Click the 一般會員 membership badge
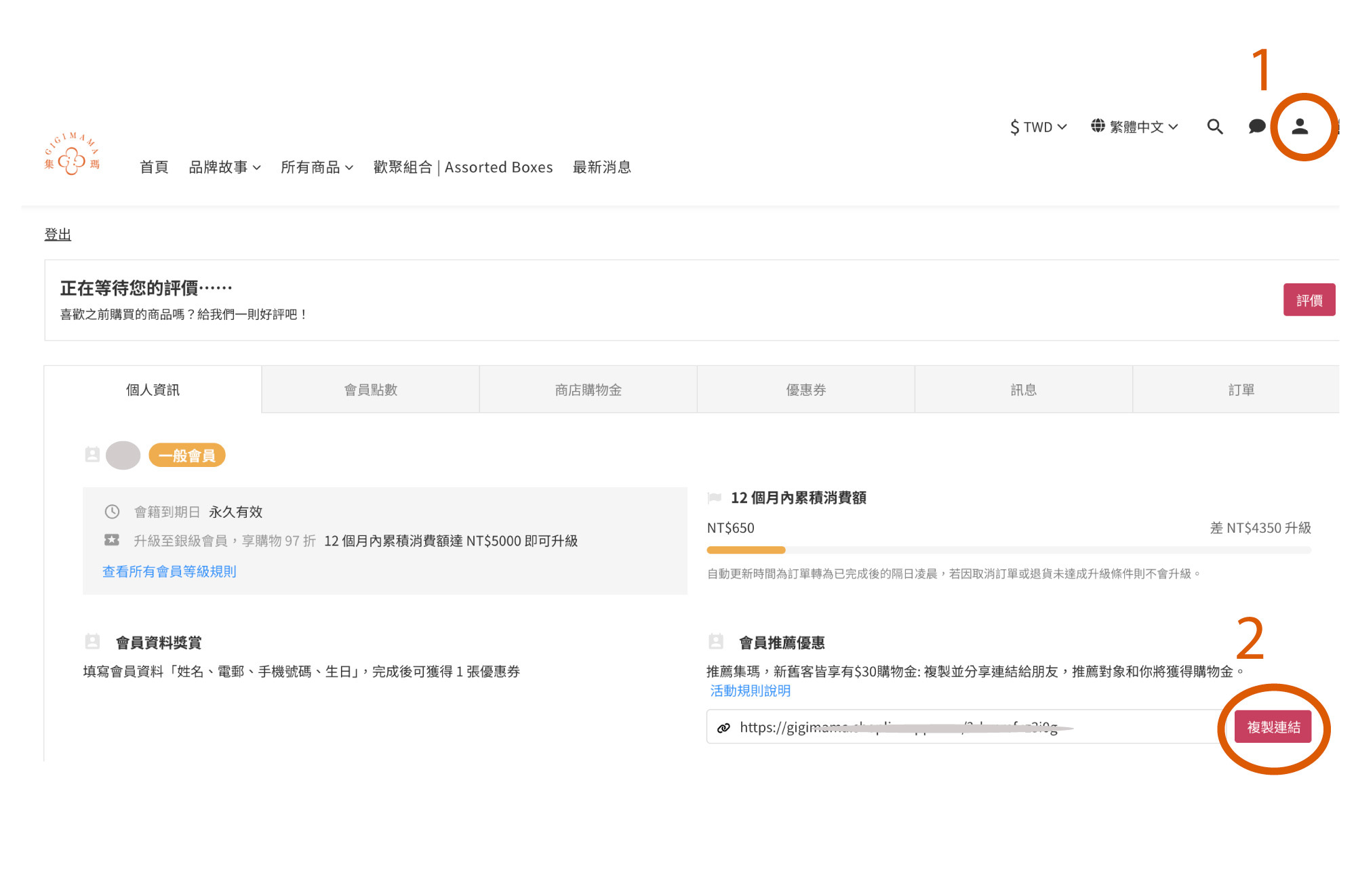The width and height of the screenshot is (1356, 896). [x=187, y=455]
